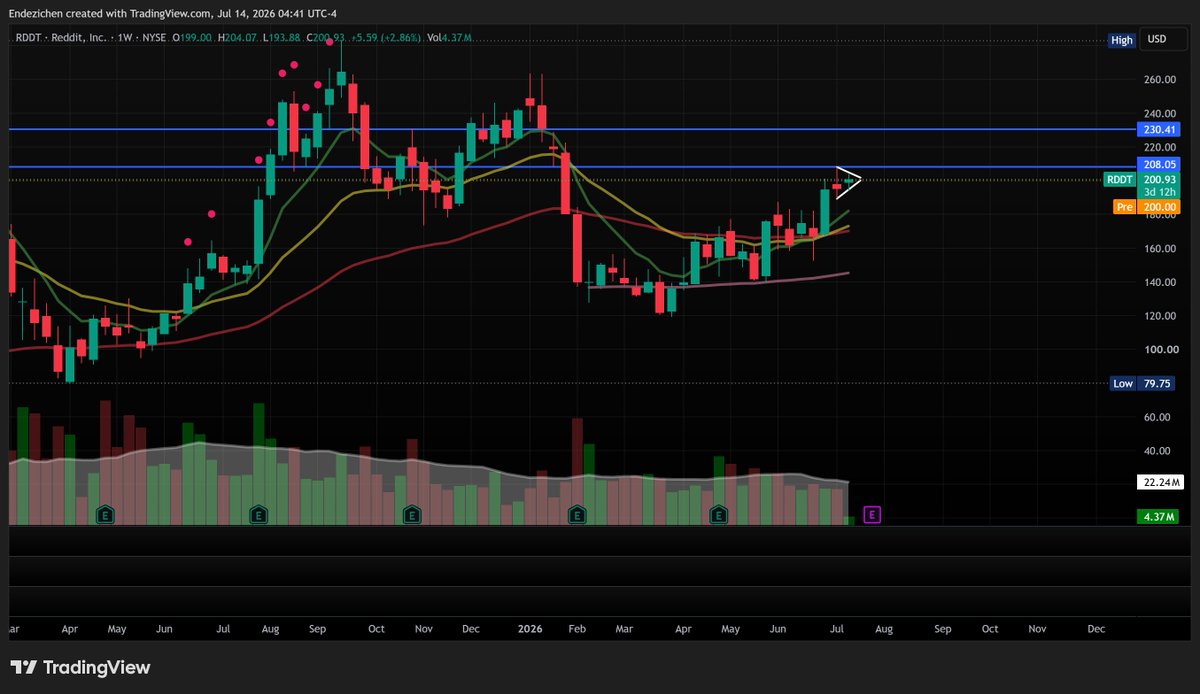Click the 120.00 price axis label
The height and width of the screenshot is (694, 1200).
coord(1160,316)
